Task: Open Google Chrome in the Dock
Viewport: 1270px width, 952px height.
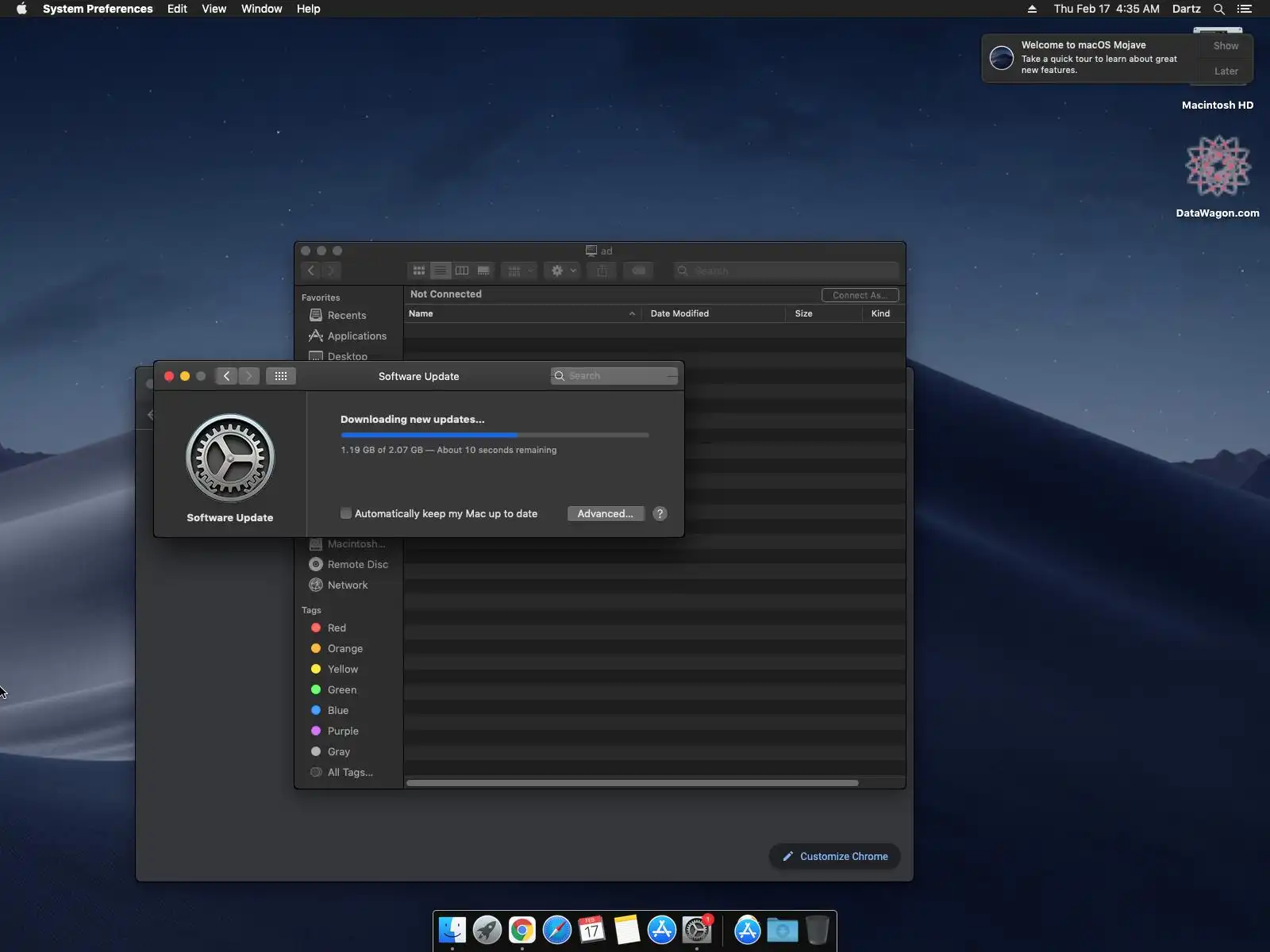Action: point(522,930)
